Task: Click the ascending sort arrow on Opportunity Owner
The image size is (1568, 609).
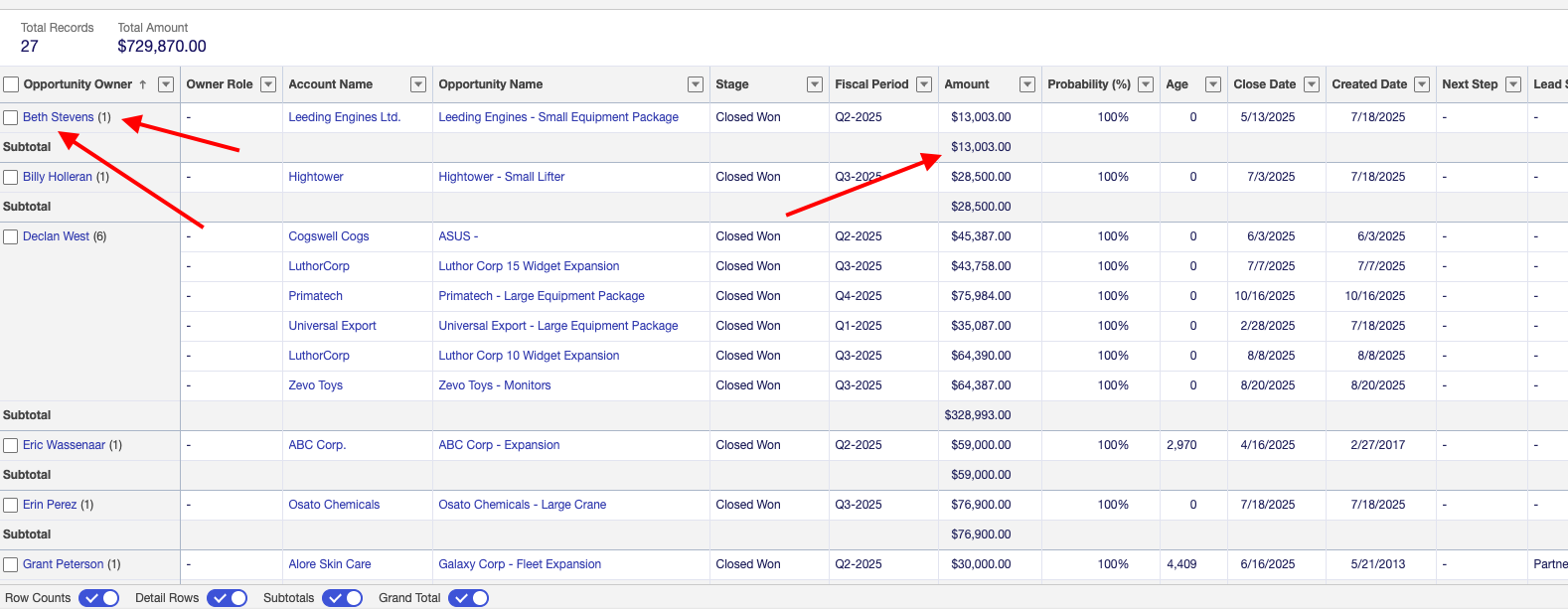Action: pyautogui.click(x=143, y=84)
